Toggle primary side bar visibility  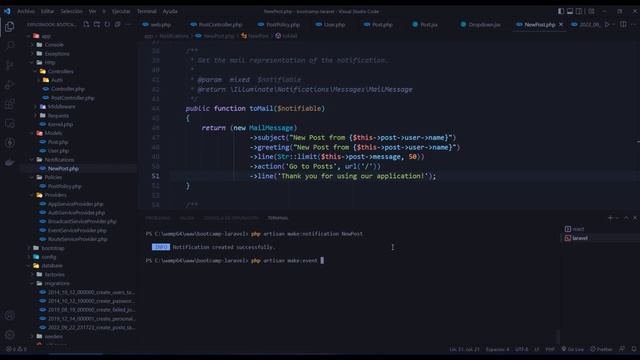tap(561, 11)
